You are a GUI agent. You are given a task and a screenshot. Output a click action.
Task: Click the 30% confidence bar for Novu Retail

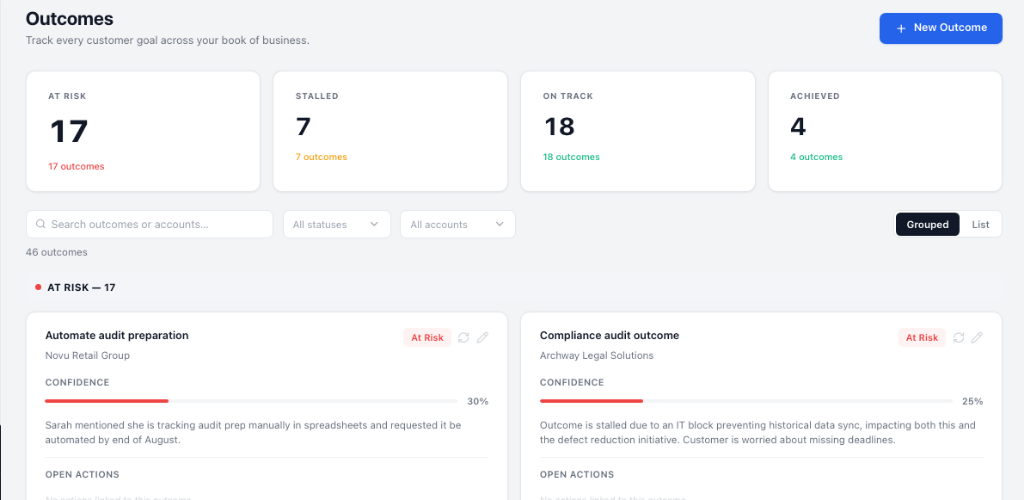pyautogui.click(x=251, y=401)
